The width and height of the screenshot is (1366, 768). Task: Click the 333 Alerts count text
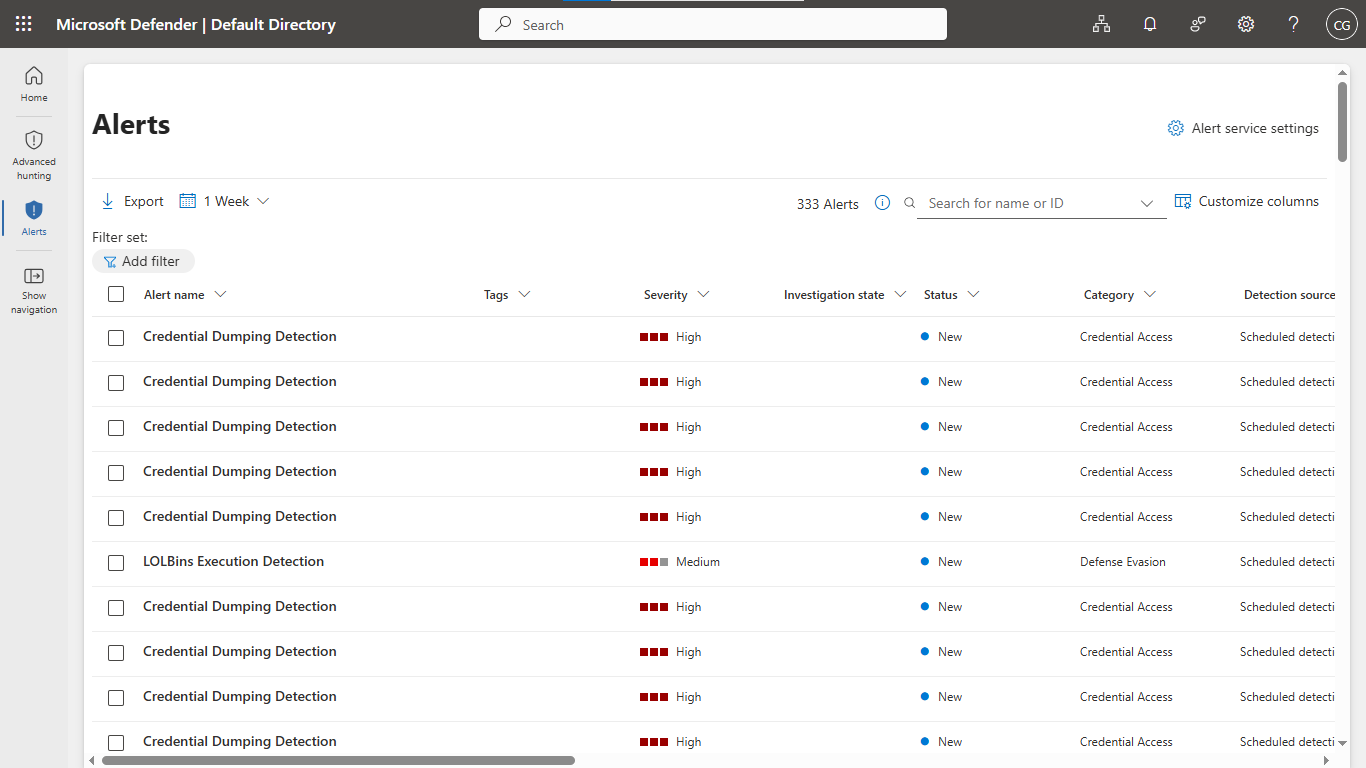pyautogui.click(x=828, y=204)
